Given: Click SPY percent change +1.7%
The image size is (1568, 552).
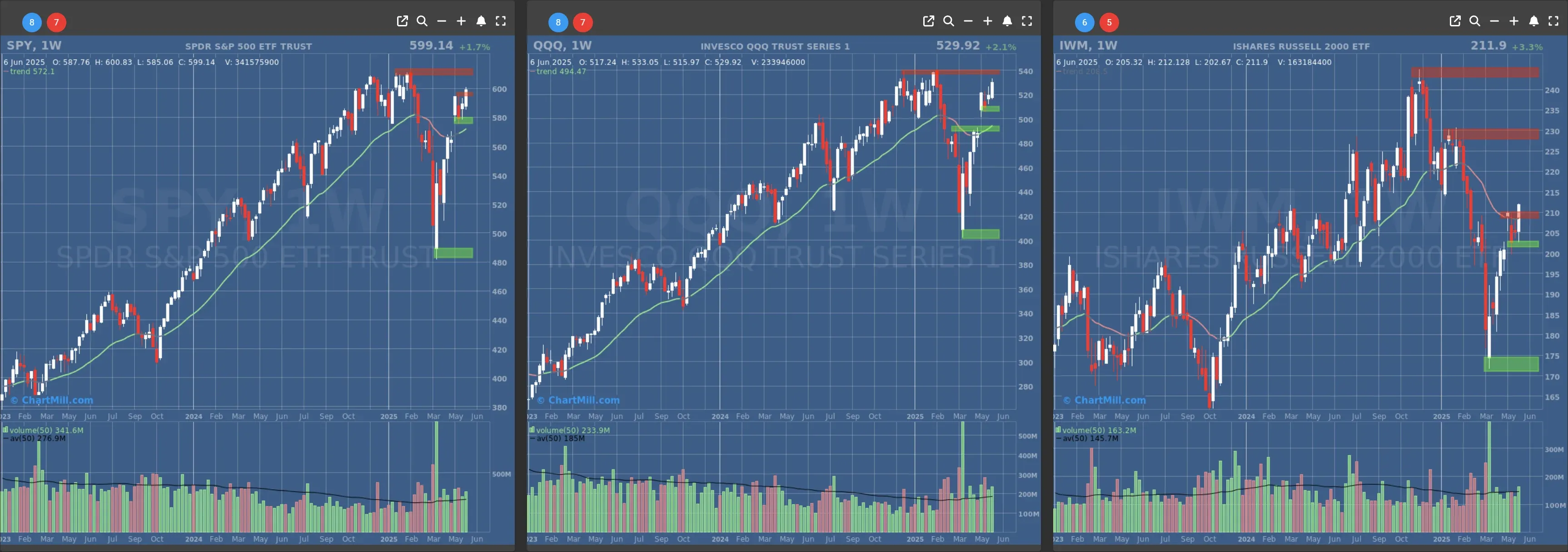Looking at the screenshot, I should (475, 47).
